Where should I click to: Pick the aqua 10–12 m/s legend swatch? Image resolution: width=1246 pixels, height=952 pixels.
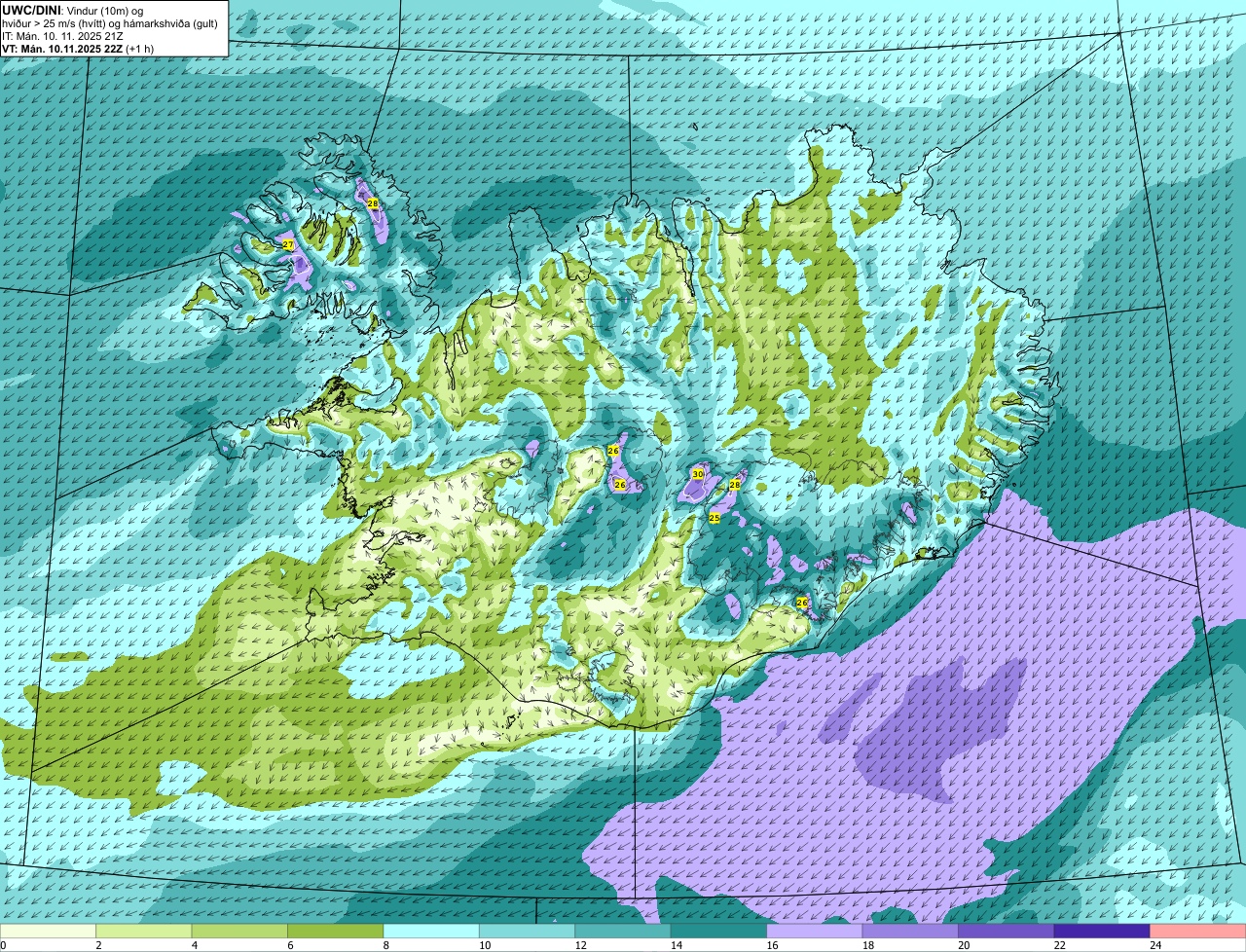coord(528,931)
